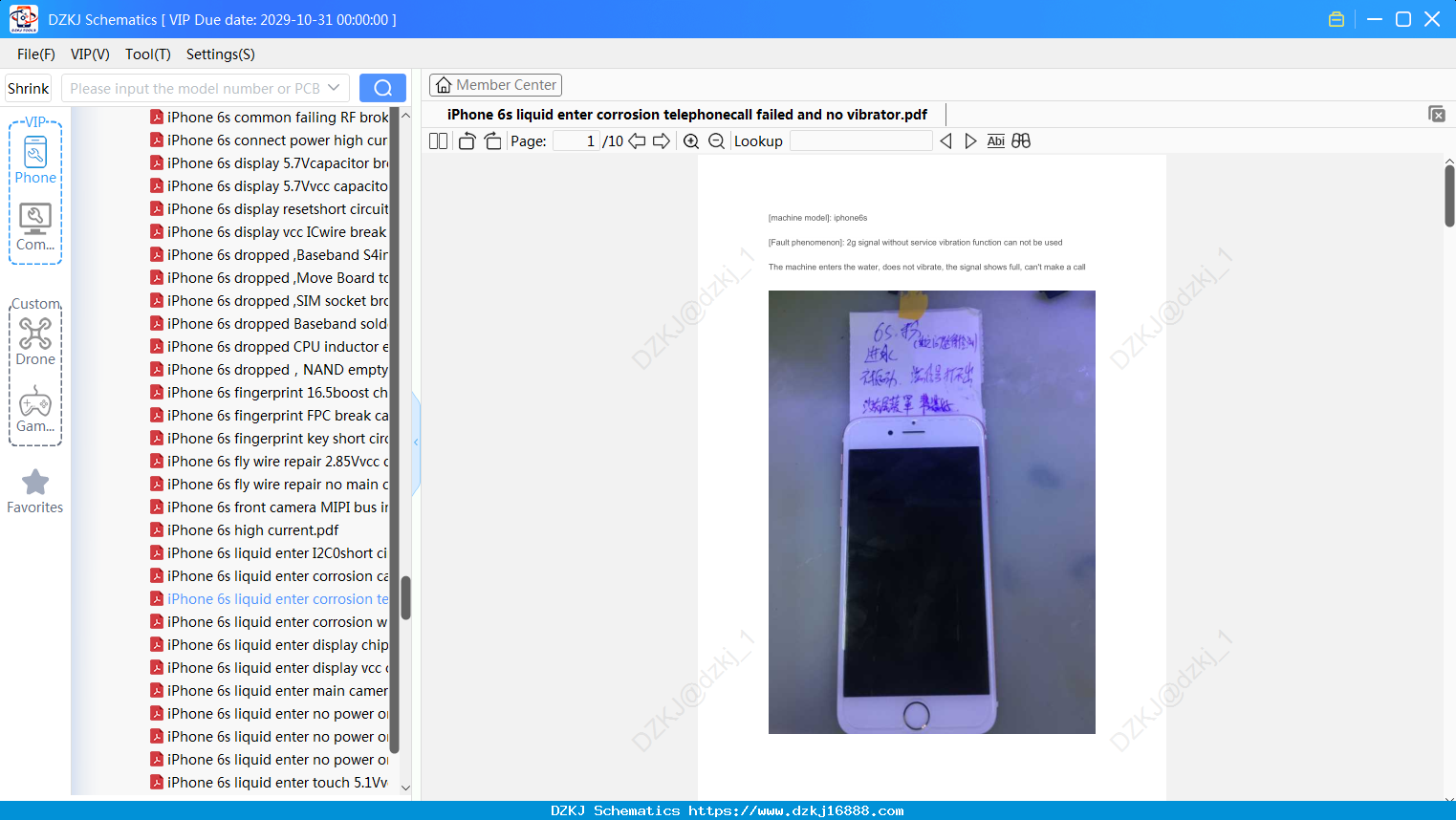Click the yellow toolbox icon in title bar
This screenshot has height=820, width=1456.
tap(1336, 19)
